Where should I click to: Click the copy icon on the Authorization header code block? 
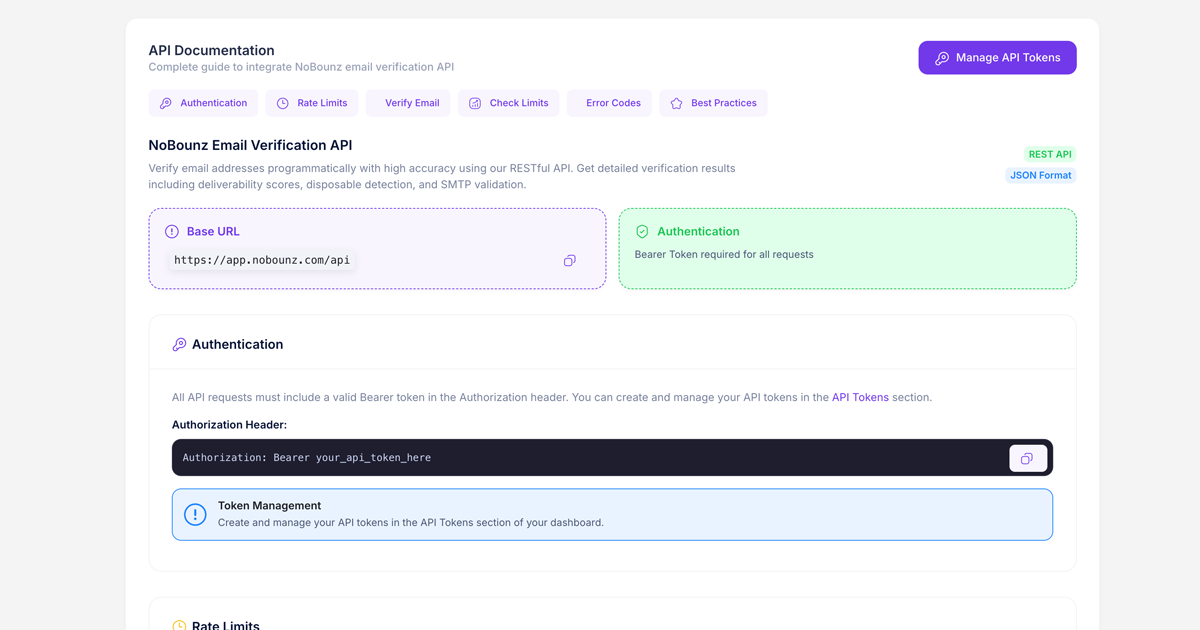(x=1028, y=457)
